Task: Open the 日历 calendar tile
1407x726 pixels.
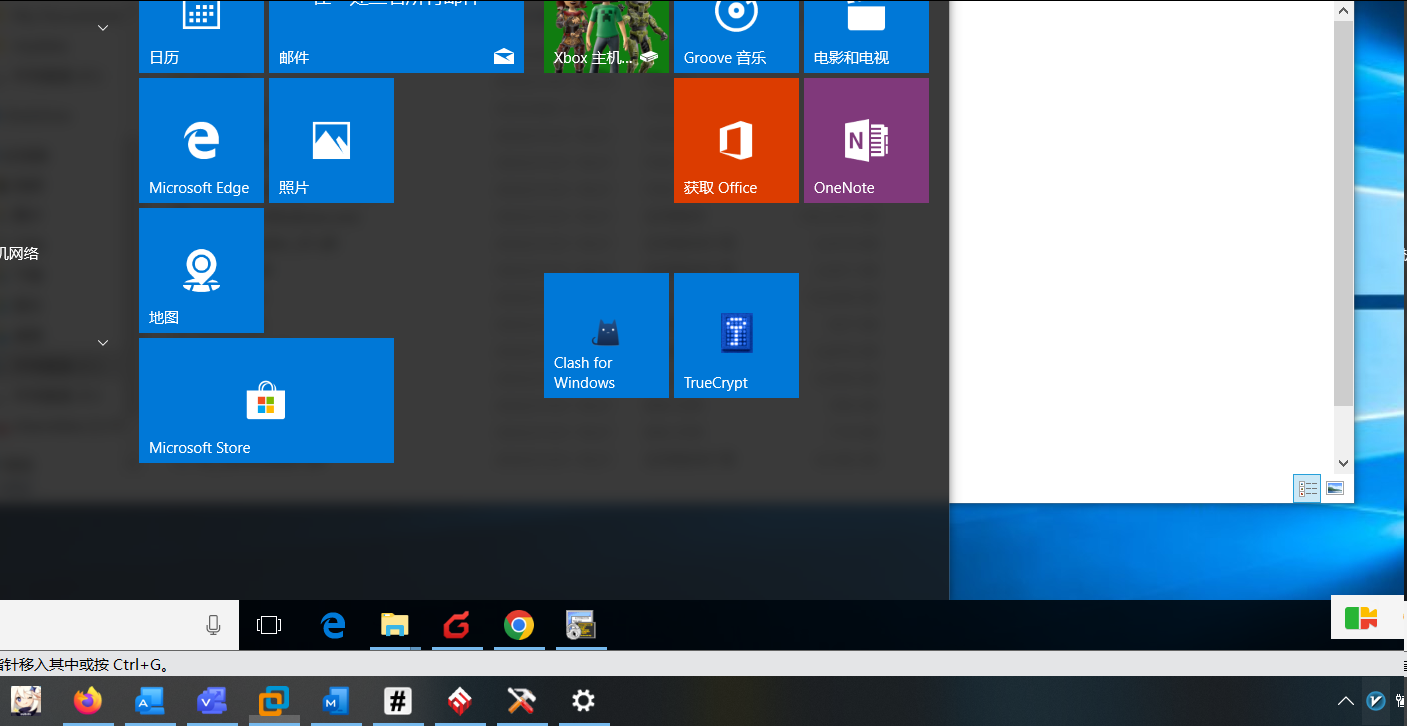Action: (x=201, y=36)
